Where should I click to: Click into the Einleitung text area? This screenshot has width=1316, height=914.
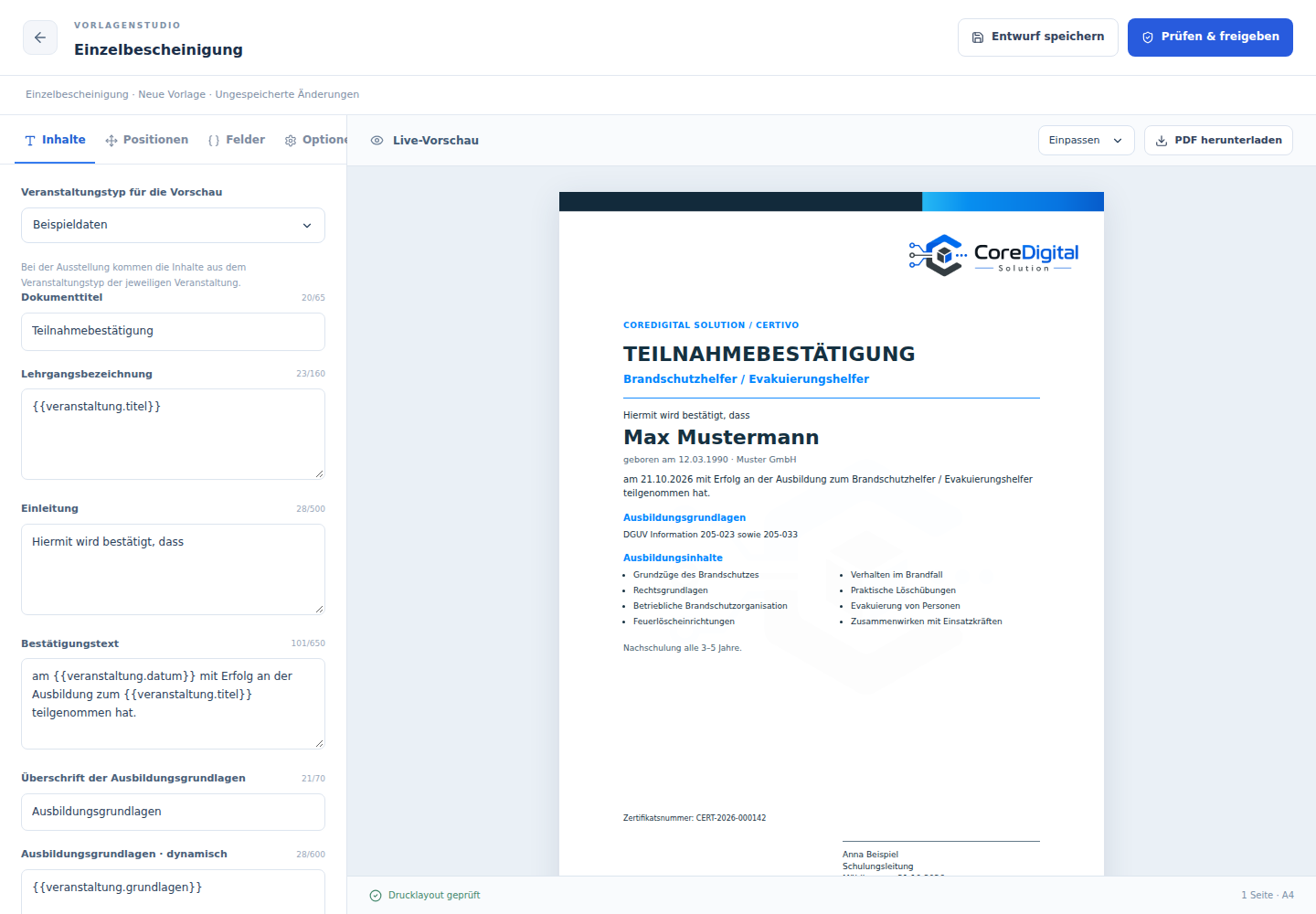coord(173,569)
